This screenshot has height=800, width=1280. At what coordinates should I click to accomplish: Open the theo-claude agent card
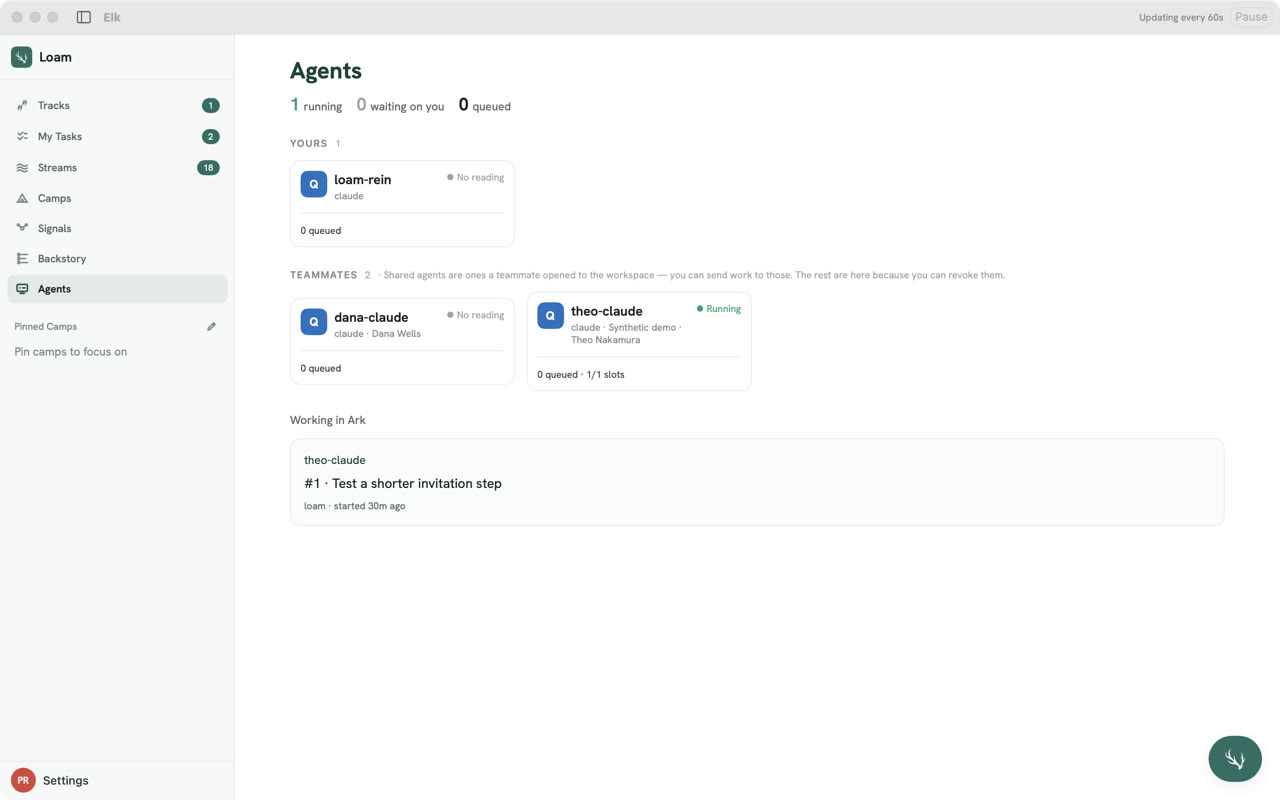[639, 341]
